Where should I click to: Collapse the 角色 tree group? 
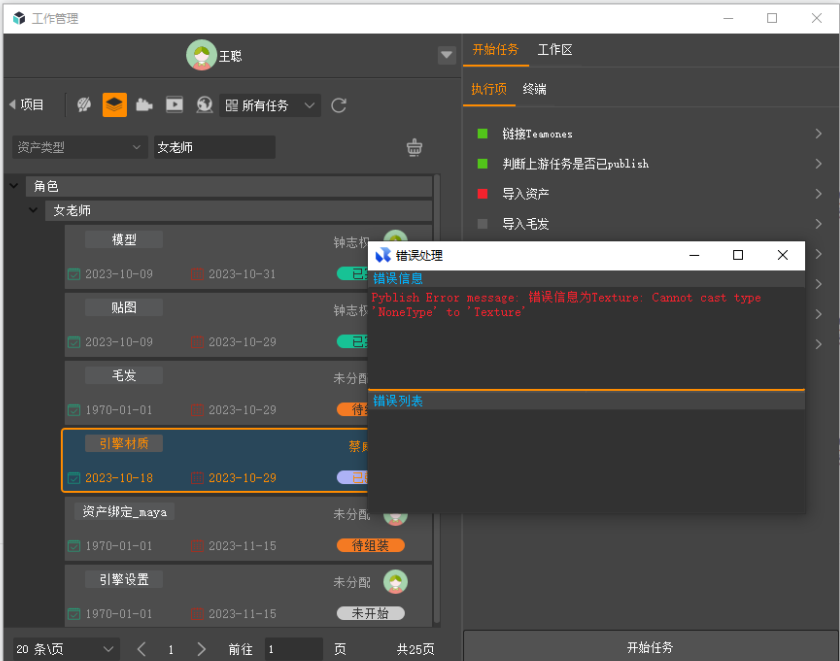point(15,186)
